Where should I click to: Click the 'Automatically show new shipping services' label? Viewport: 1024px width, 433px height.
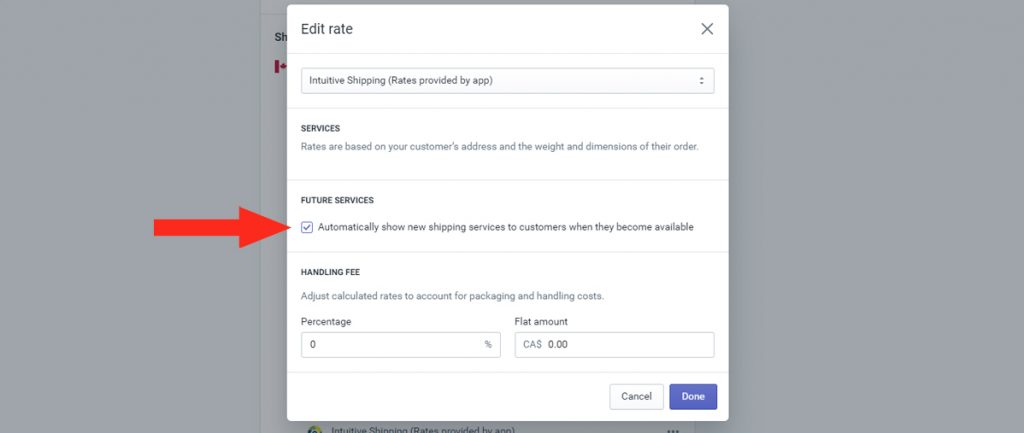click(505, 227)
